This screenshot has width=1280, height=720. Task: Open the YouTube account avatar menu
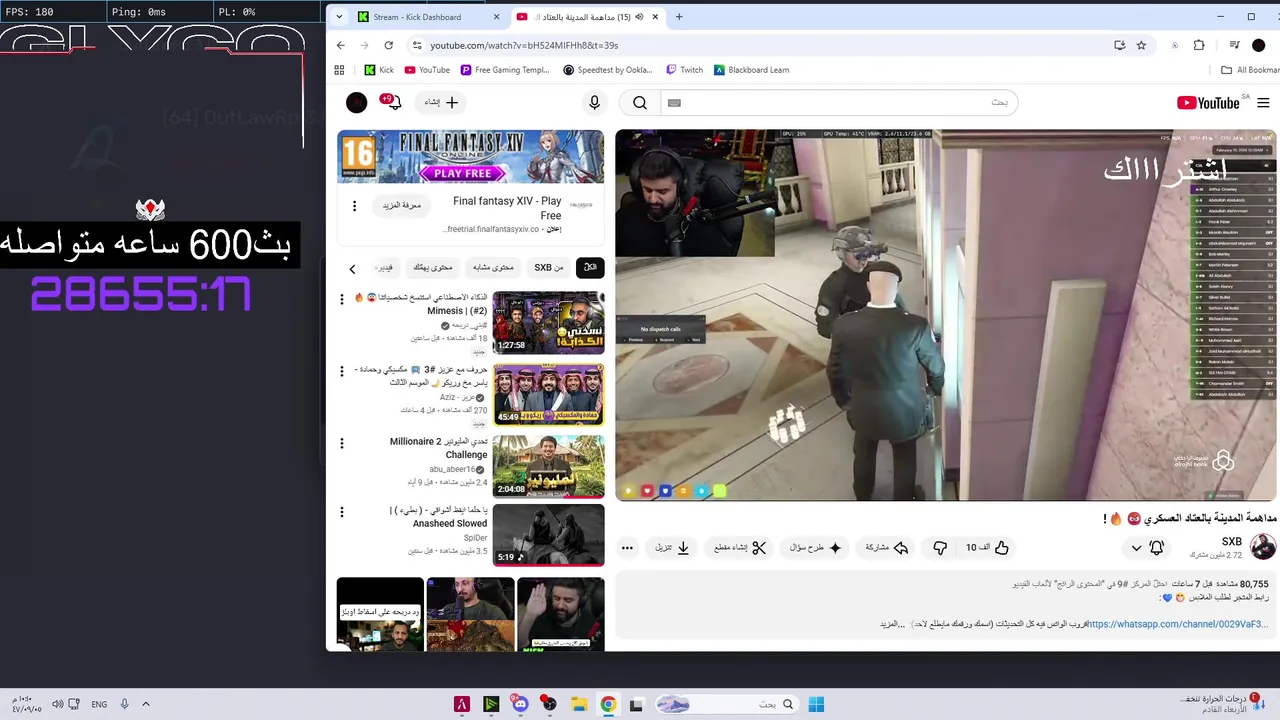[356, 102]
